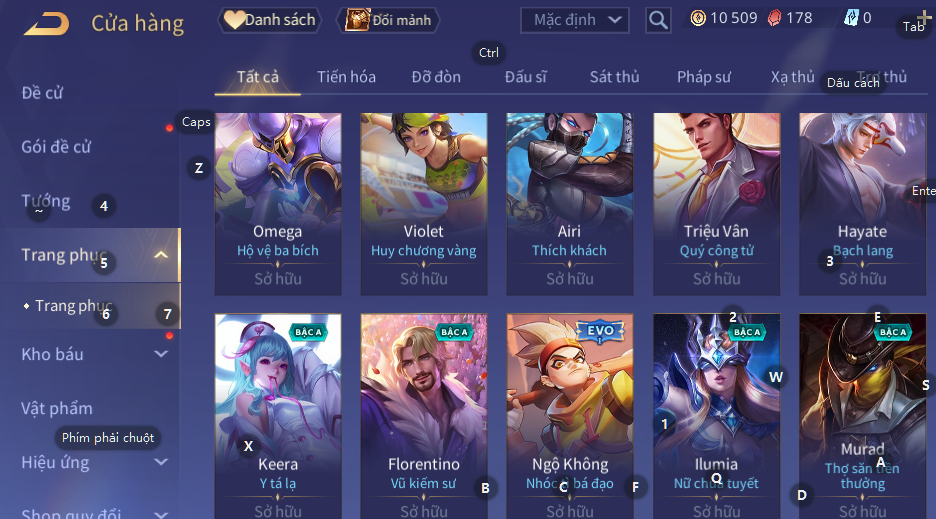
Task: Expand the Kho báu sidebar section
Action: [161, 354]
